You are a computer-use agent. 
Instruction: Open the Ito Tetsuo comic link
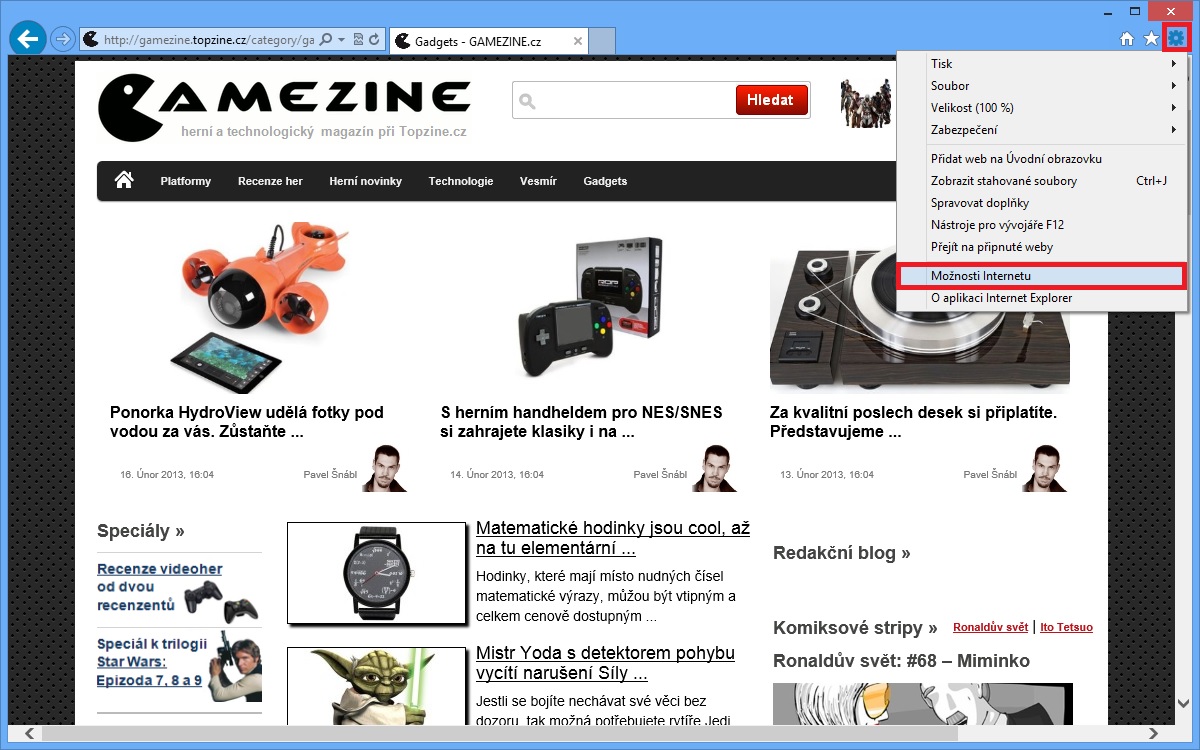coord(1067,628)
